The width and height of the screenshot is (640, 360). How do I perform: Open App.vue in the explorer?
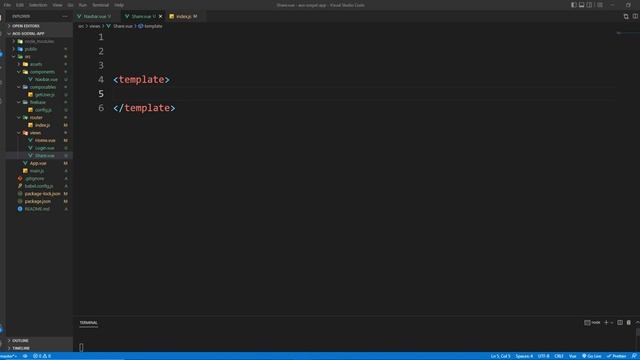pyautogui.click(x=39, y=163)
